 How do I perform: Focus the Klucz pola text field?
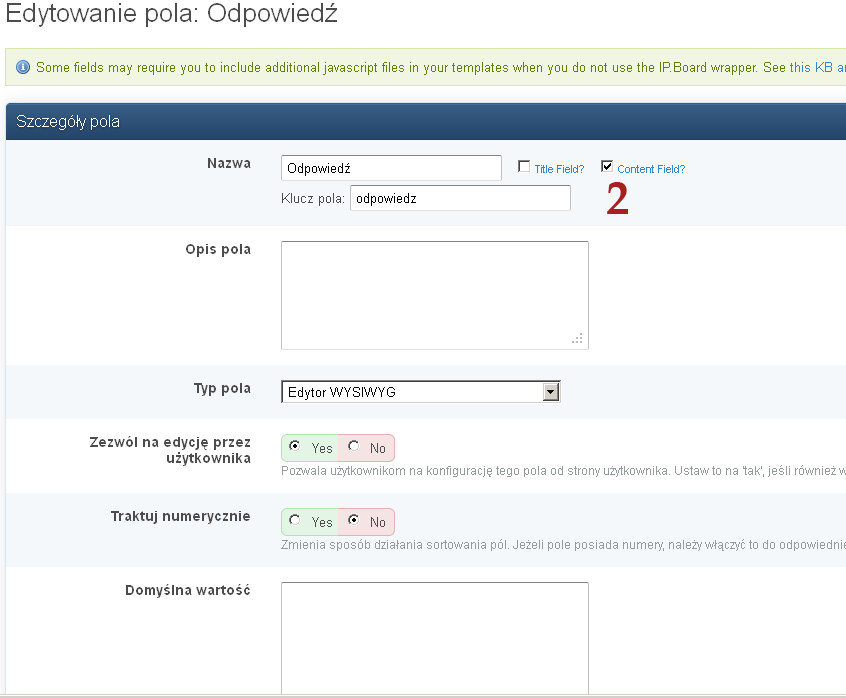[x=460, y=198]
